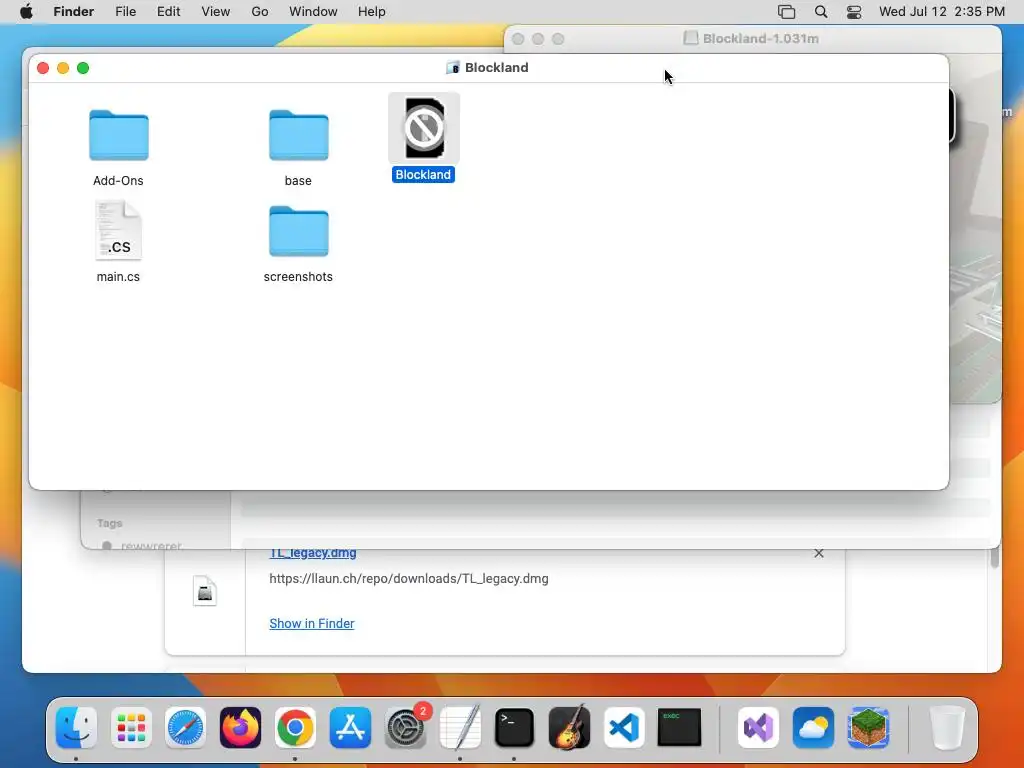Viewport: 1024px width, 768px height.
Task: Open Visual Studio from the Dock
Action: pyautogui.click(x=758, y=727)
